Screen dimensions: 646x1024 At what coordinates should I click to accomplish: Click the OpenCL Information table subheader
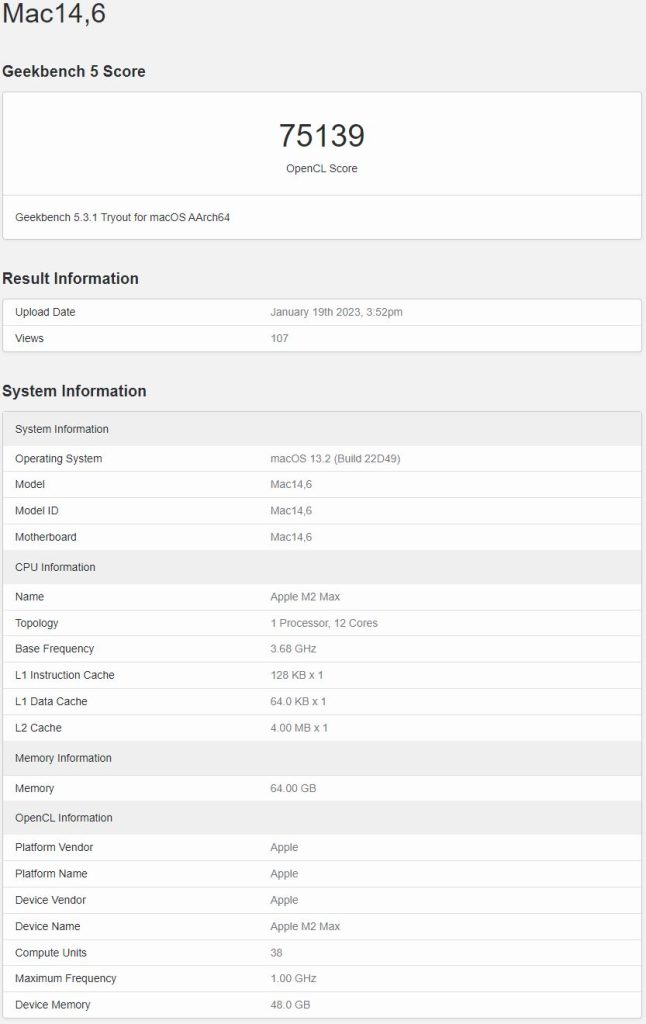coord(63,818)
